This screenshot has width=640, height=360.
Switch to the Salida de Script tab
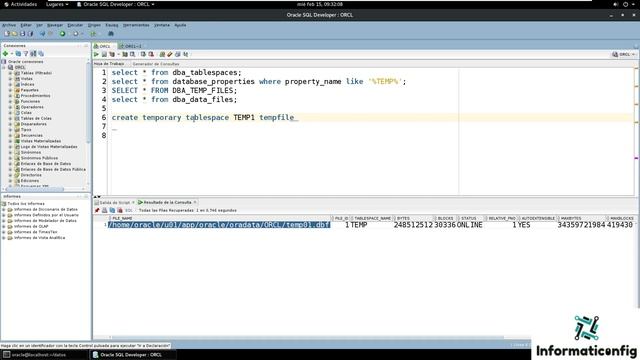[115, 202]
